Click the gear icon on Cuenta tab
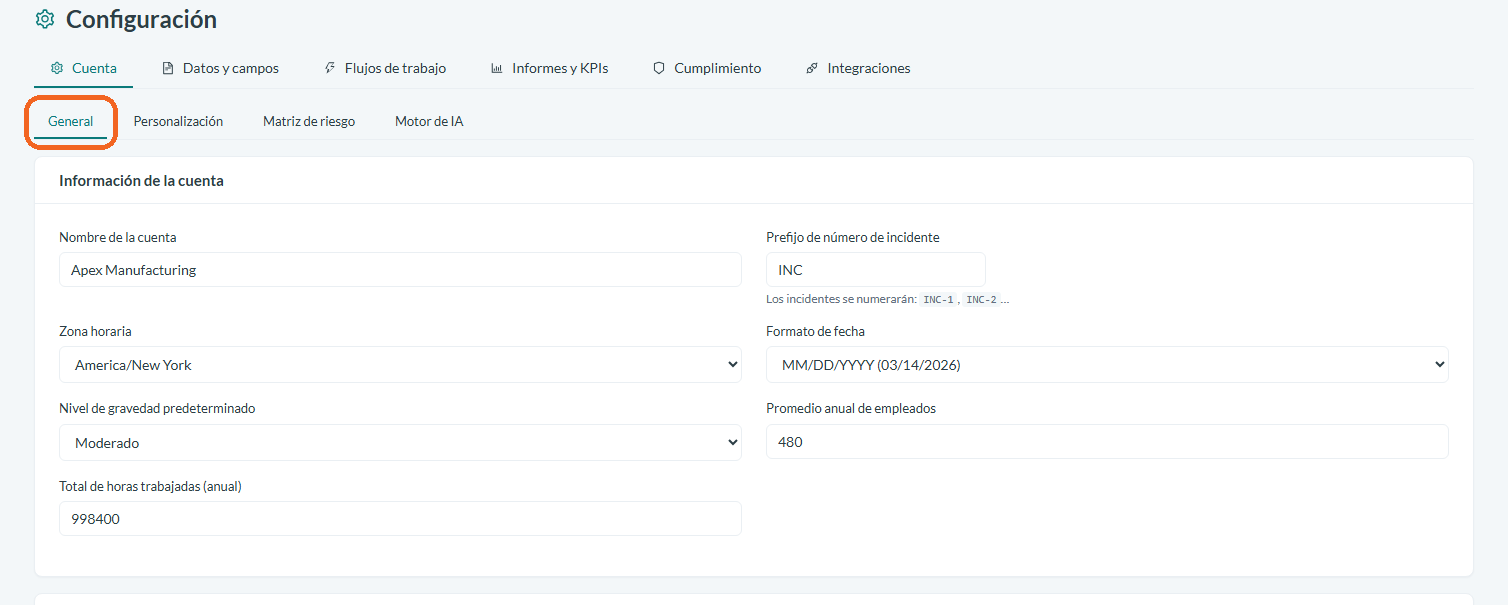This screenshot has height=605, width=1508. coord(57,68)
